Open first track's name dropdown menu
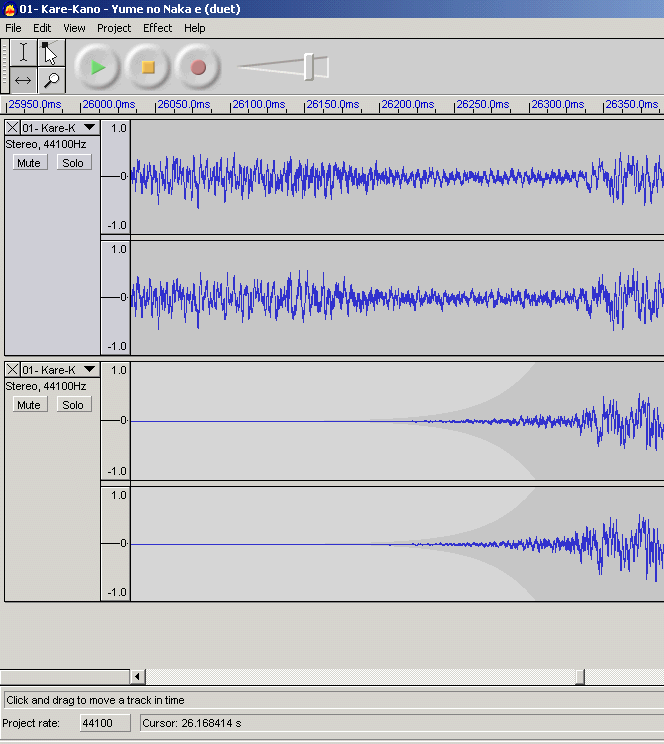 click(89, 128)
